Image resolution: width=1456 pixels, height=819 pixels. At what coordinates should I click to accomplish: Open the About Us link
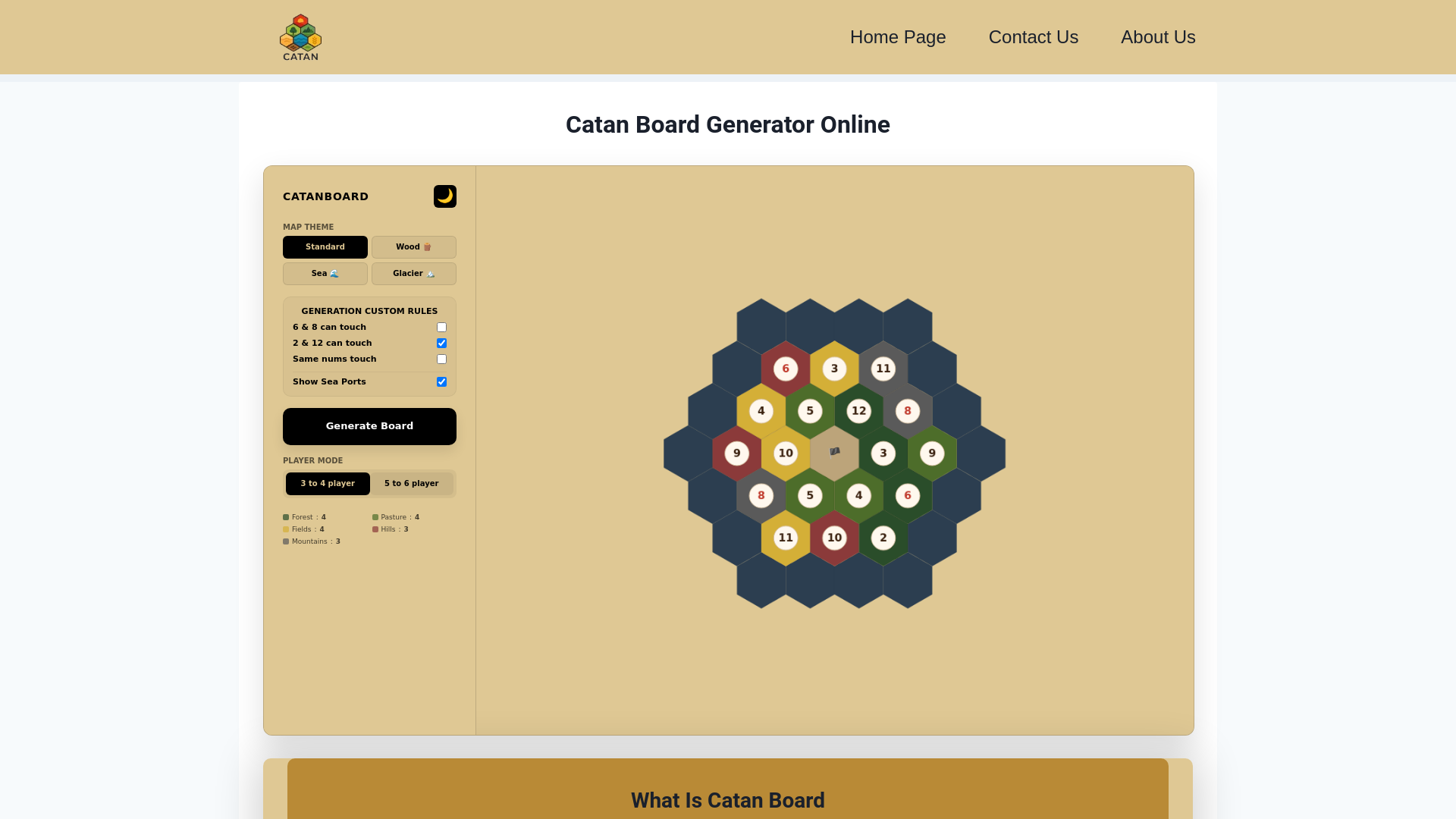point(1158,37)
